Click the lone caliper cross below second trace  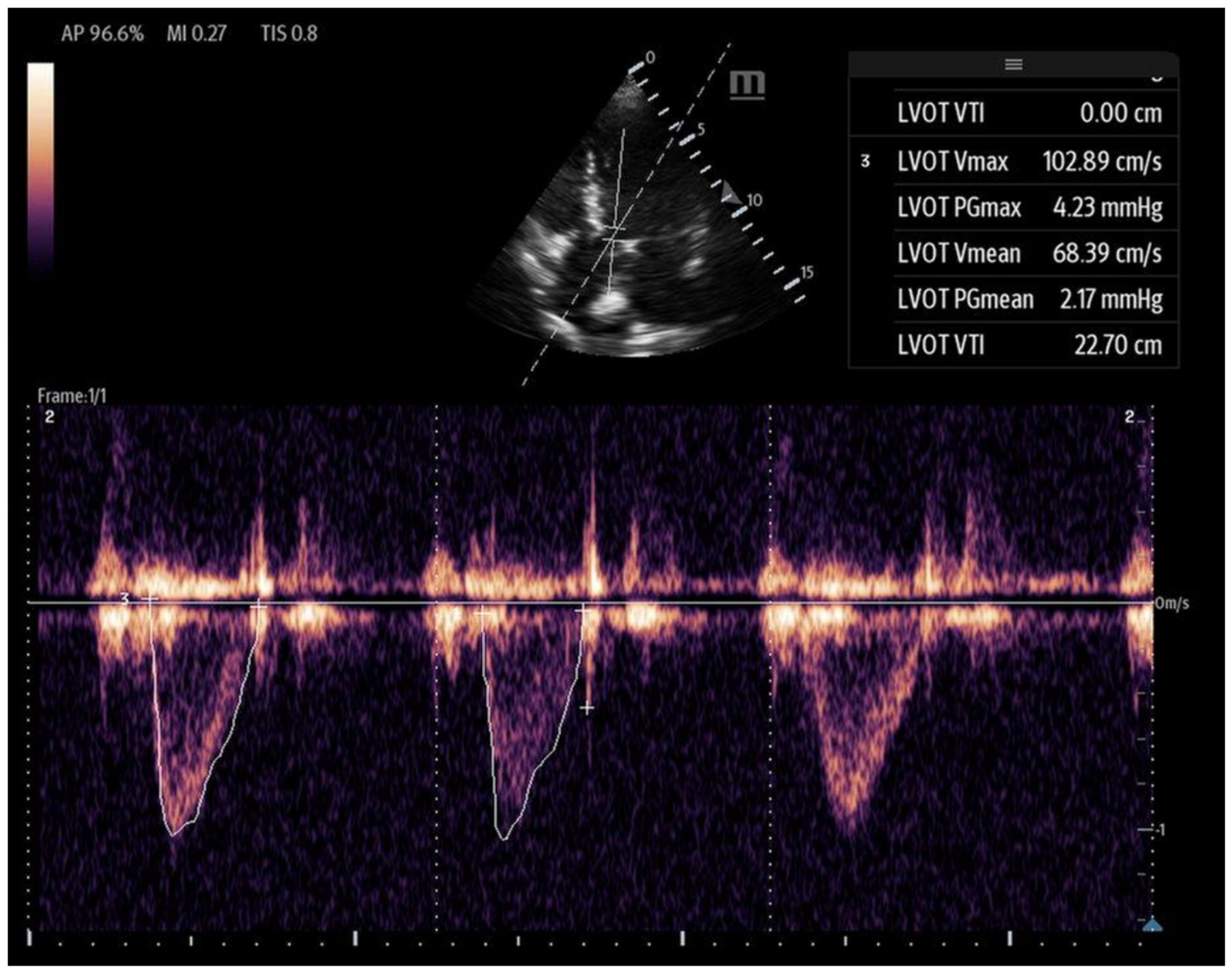[x=587, y=709]
